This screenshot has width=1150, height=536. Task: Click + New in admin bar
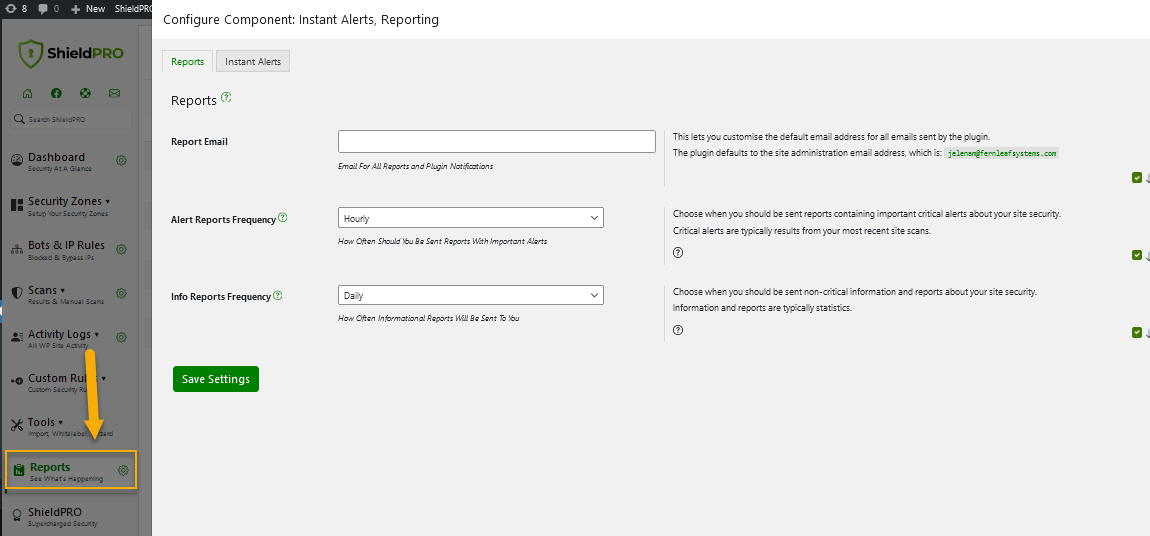88,9
